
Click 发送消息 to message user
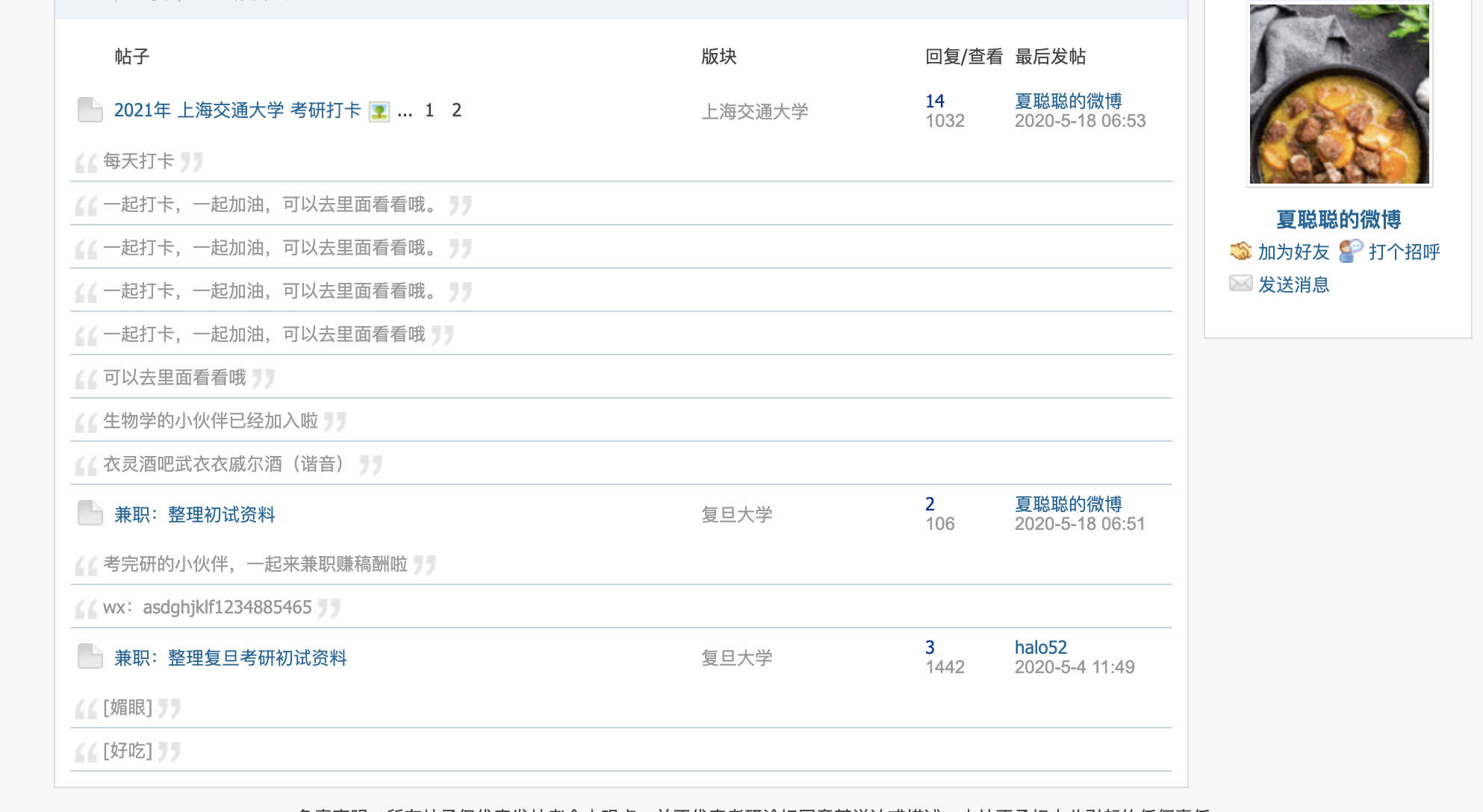pos(1294,284)
